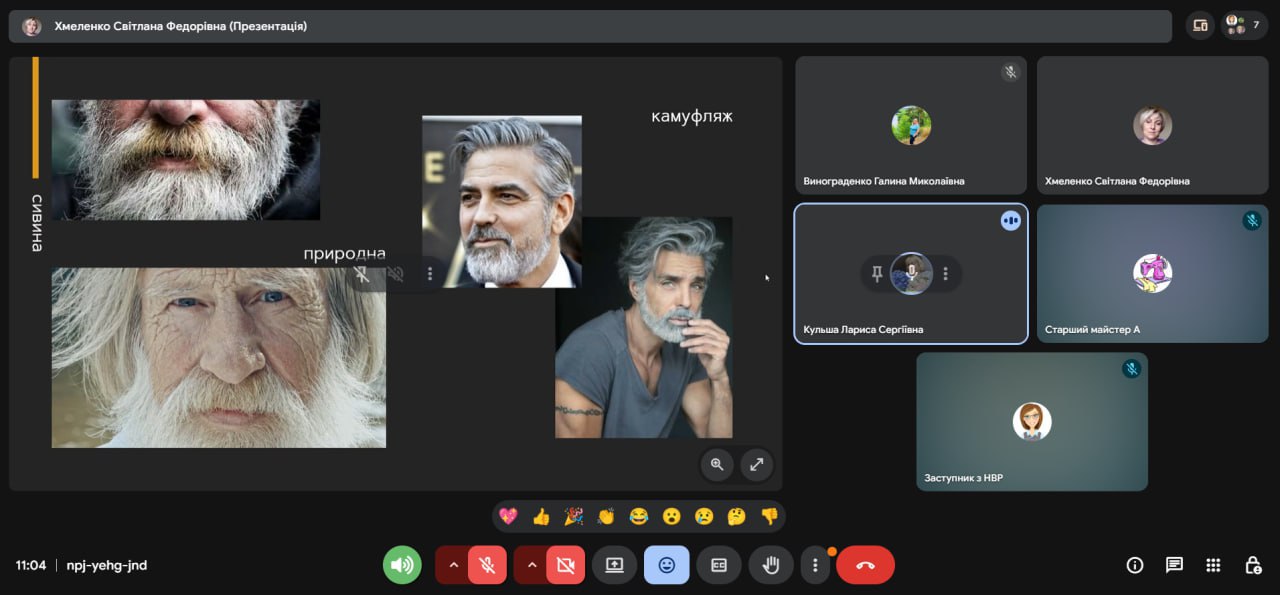This screenshot has height=595, width=1280.
Task: Toggle the green speaker audio button
Action: tap(402, 565)
